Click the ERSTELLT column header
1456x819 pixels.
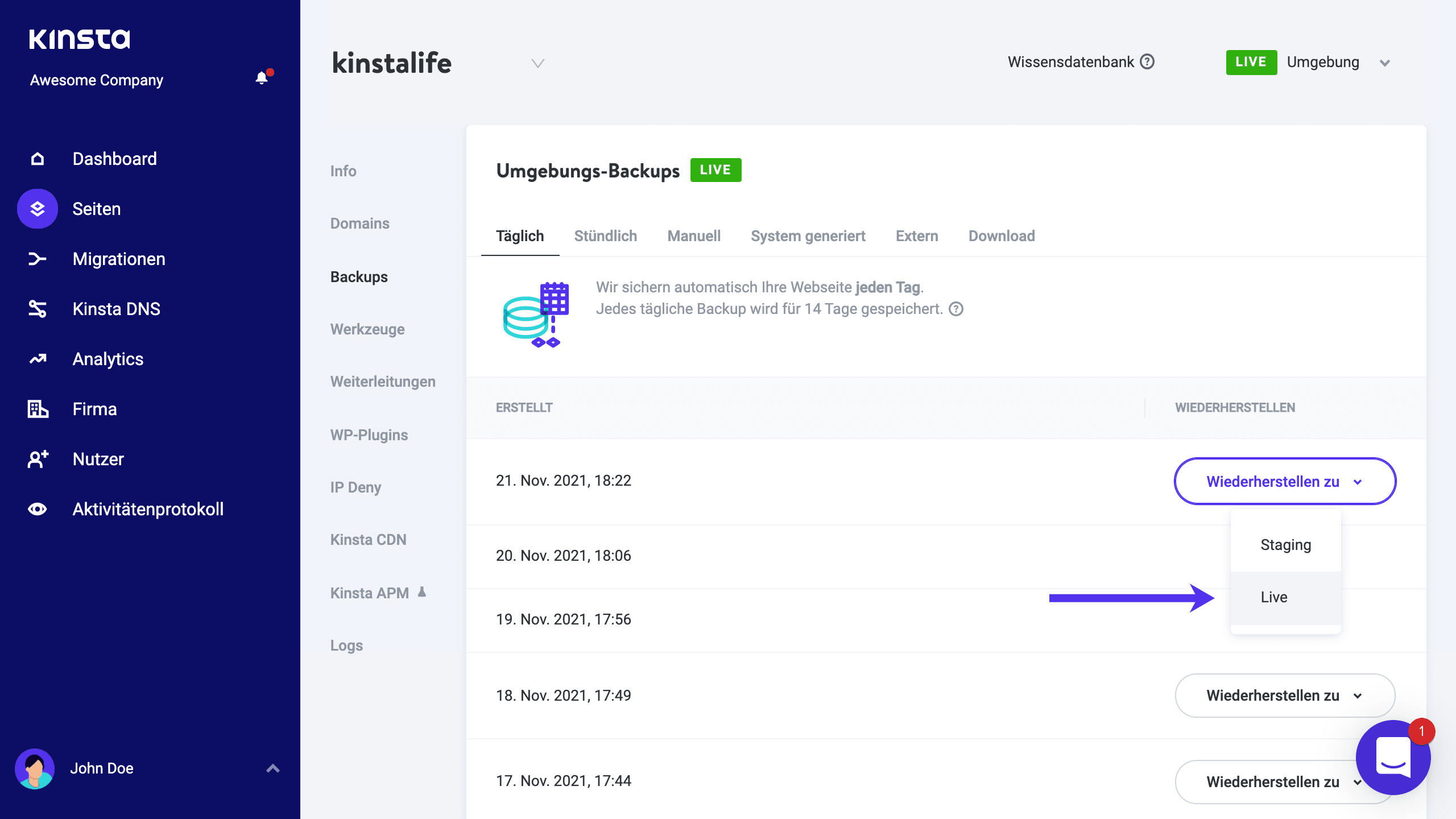pos(524,407)
